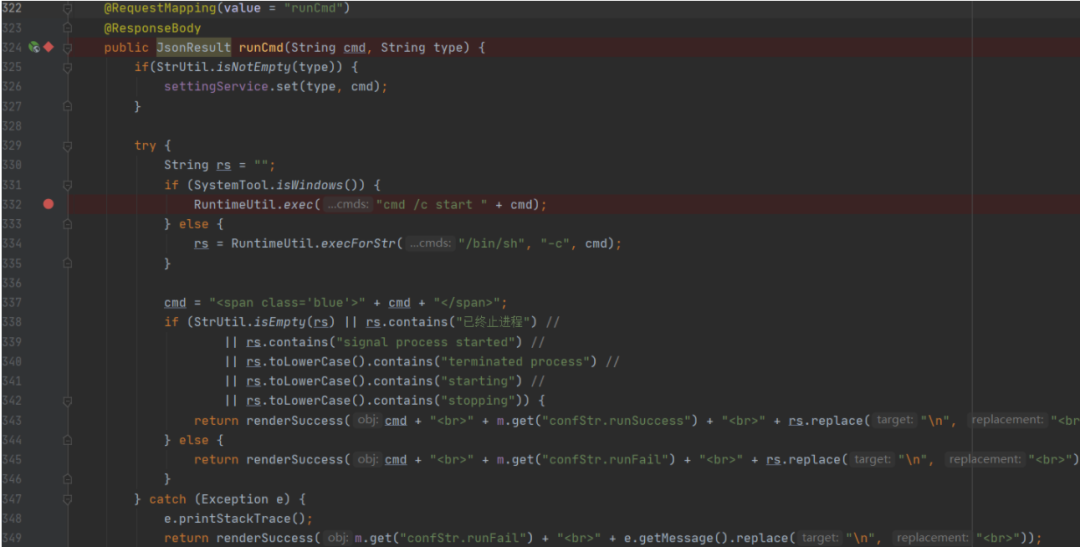Collapse the isWindows if fold on line 331
This screenshot has height=547, width=1080.
coord(68,185)
